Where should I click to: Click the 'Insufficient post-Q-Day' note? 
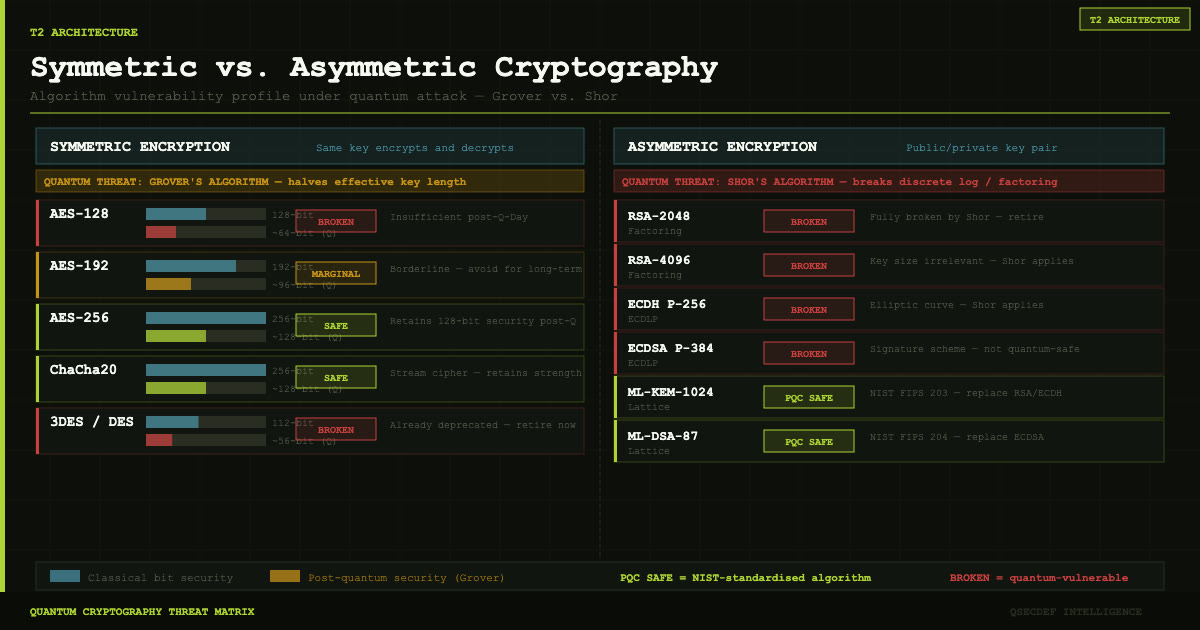pyautogui.click(x=459, y=217)
